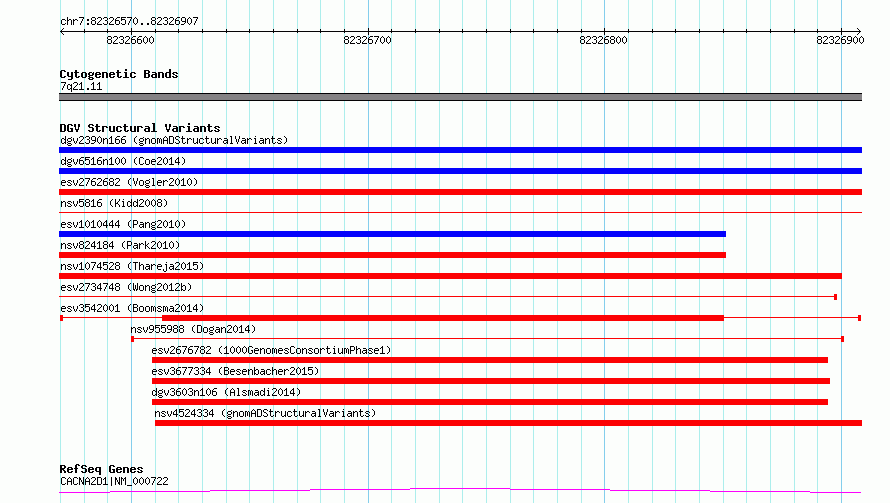The height and width of the screenshot is (503, 890).
Task: Click the 82326800 ruler position label
Action: (603, 40)
